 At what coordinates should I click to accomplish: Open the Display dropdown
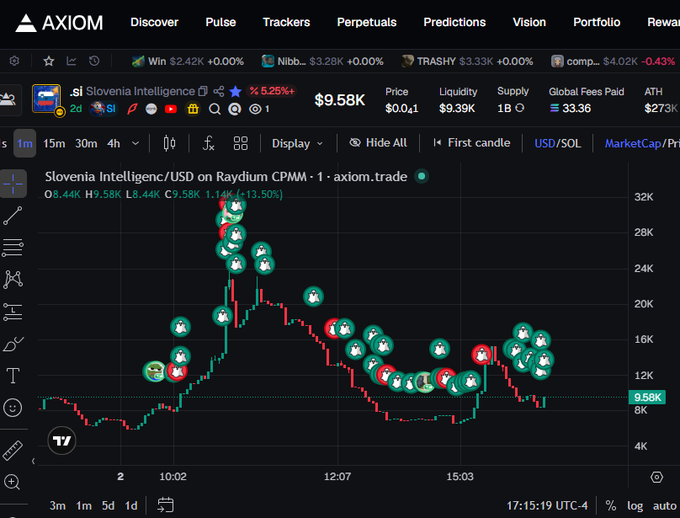coord(297,143)
